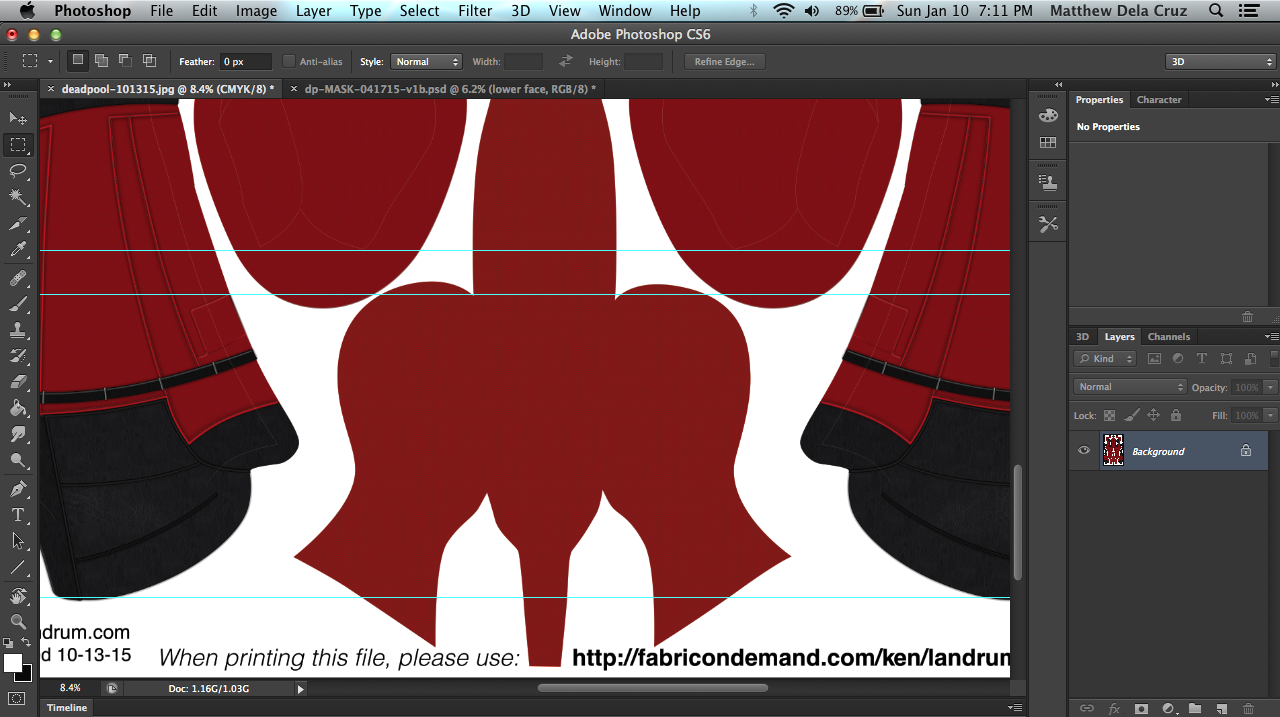Open the Layers panel menu

1272,337
